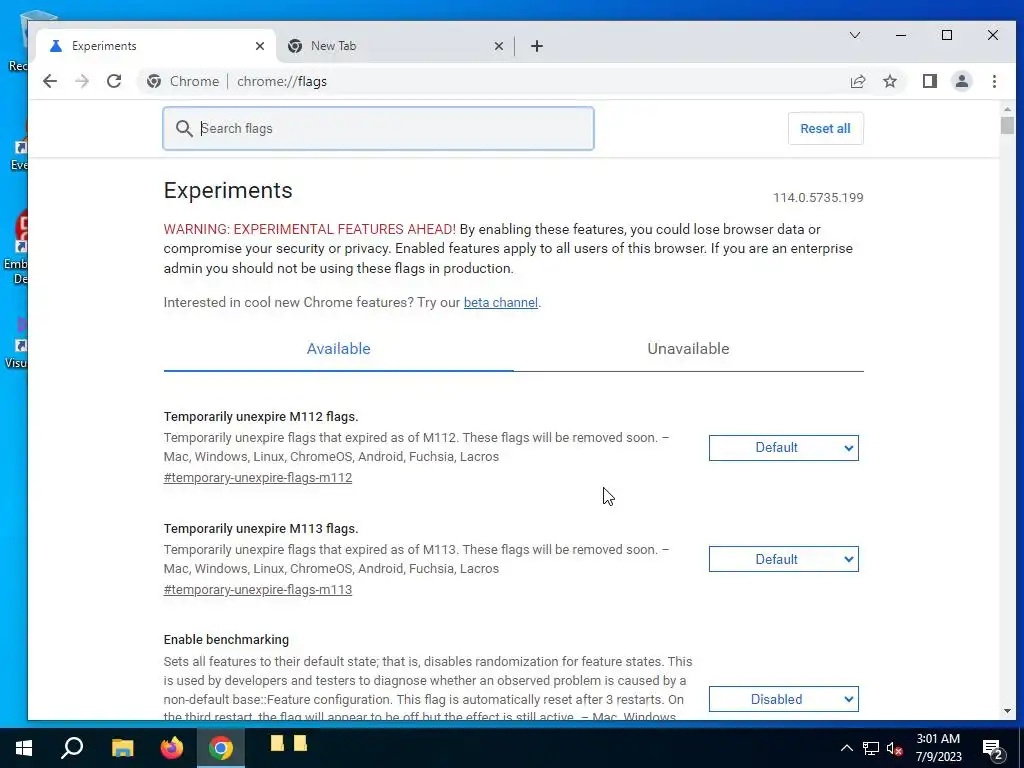Click the forward navigation arrow
The image size is (1024, 768).
click(82, 81)
